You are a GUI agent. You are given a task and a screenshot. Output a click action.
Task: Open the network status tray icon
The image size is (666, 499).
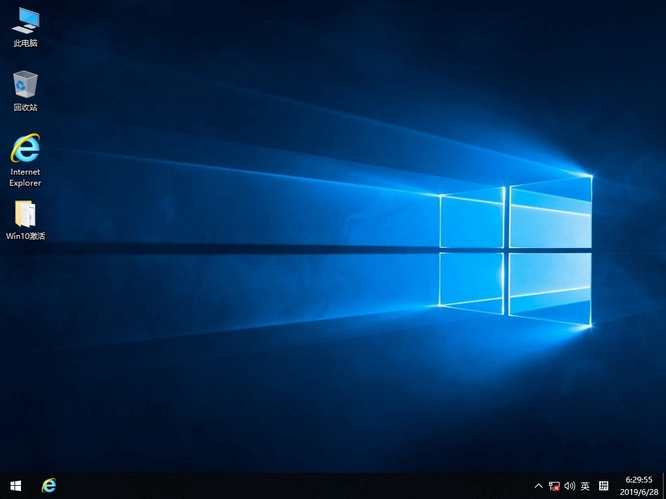554,486
